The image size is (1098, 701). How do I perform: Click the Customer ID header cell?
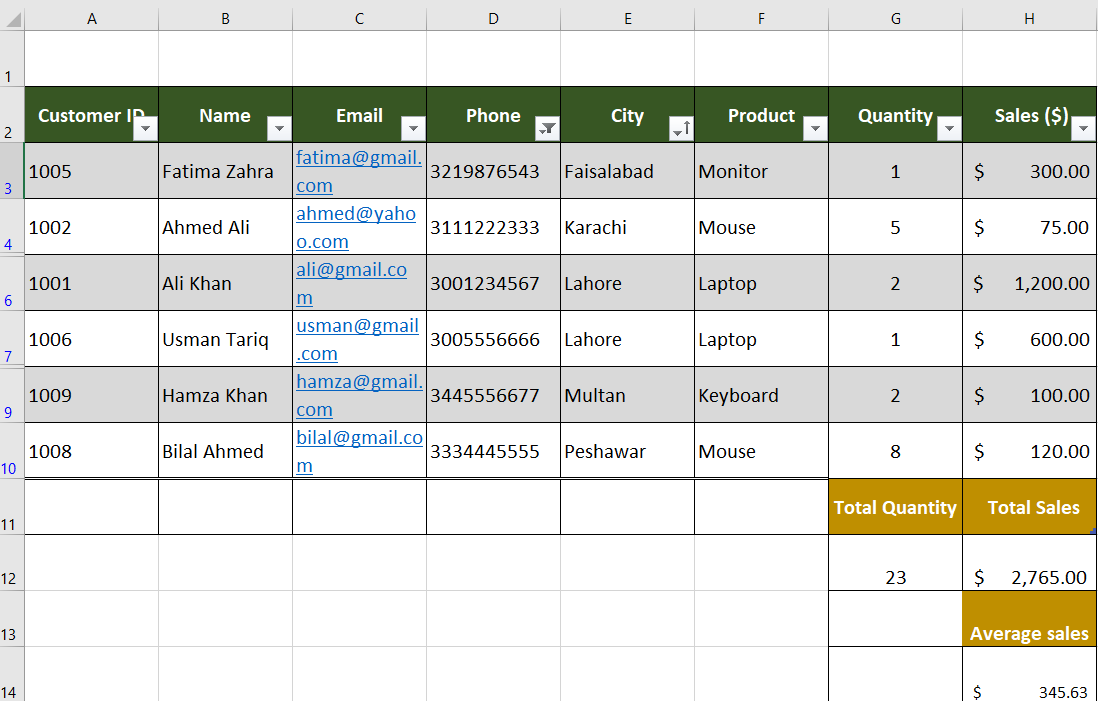(92, 115)
